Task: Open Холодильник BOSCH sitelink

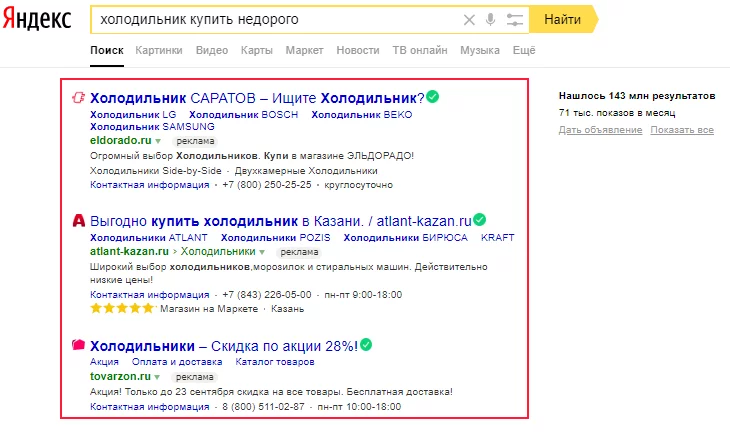Action: pos(243,115)
